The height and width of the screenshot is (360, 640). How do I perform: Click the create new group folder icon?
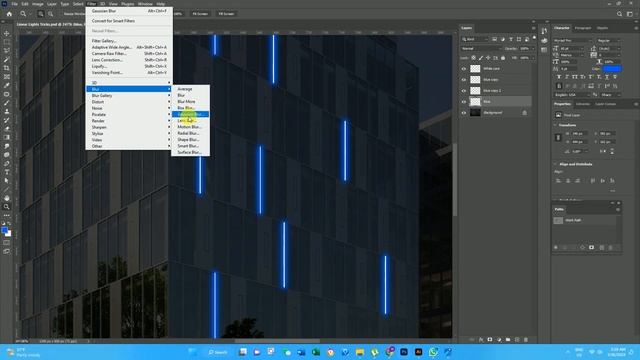(508, 340)
